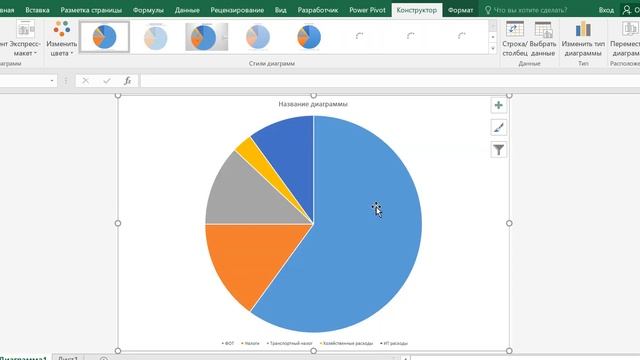Viewport: 640px width, 360px height.
Task: Open Chart Elements plus button
Action: click(x=498, y=105)
